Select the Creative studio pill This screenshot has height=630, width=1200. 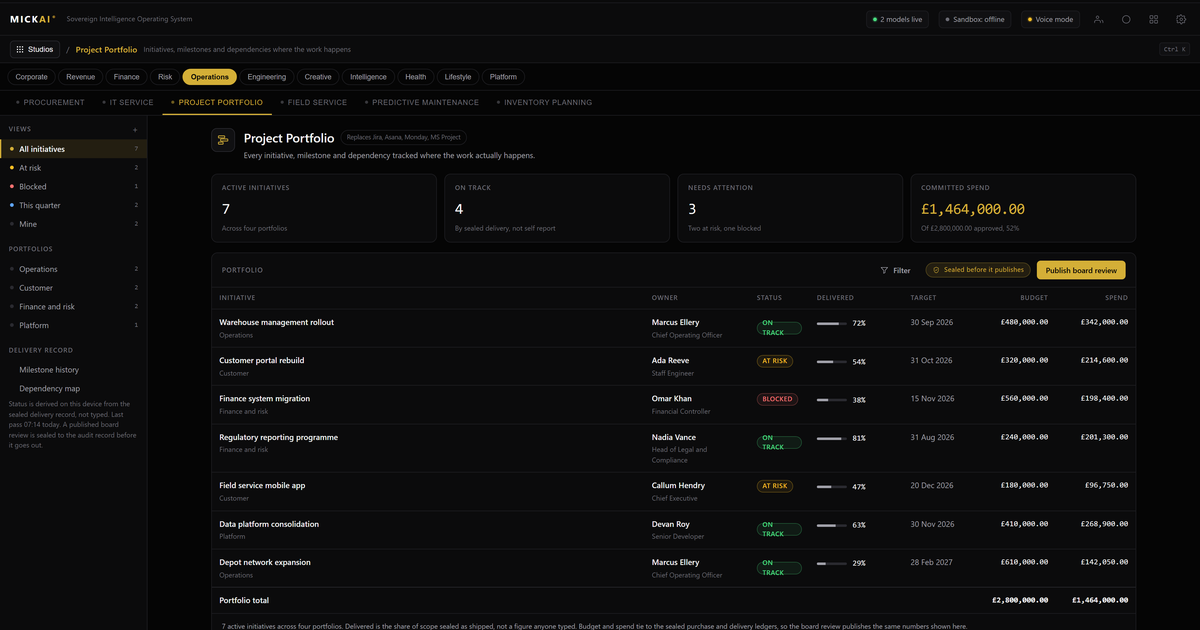pos(318,77)
